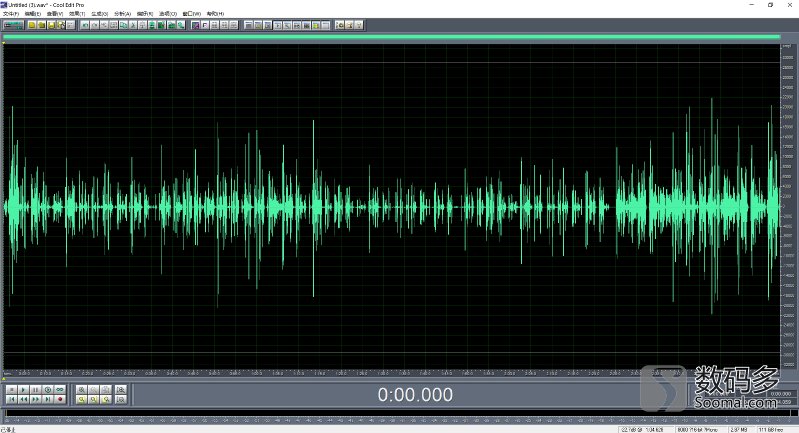Open the 窗口(W) Window menu

click(191, 14)
